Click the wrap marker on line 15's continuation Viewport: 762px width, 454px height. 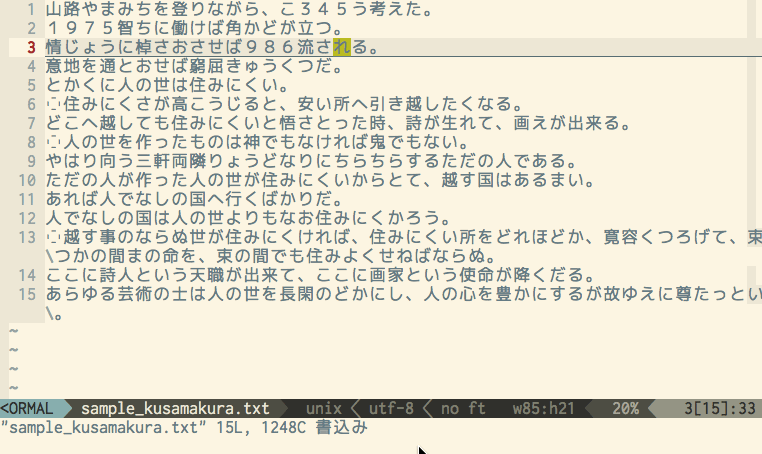pyautogui.click(x=50, y=314)
